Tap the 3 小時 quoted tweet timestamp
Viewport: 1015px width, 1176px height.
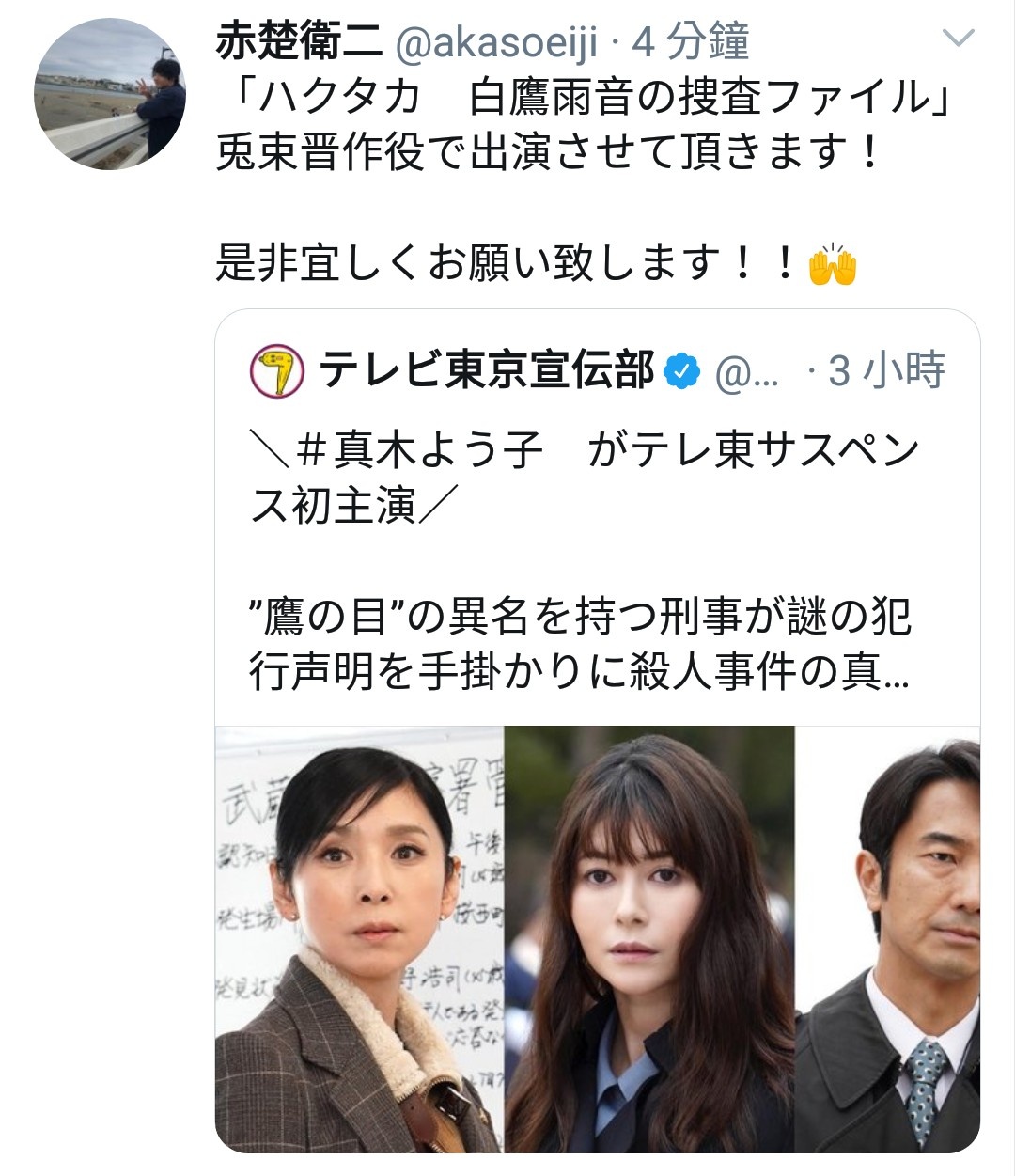pyautogui.click(x=886, y=371)
